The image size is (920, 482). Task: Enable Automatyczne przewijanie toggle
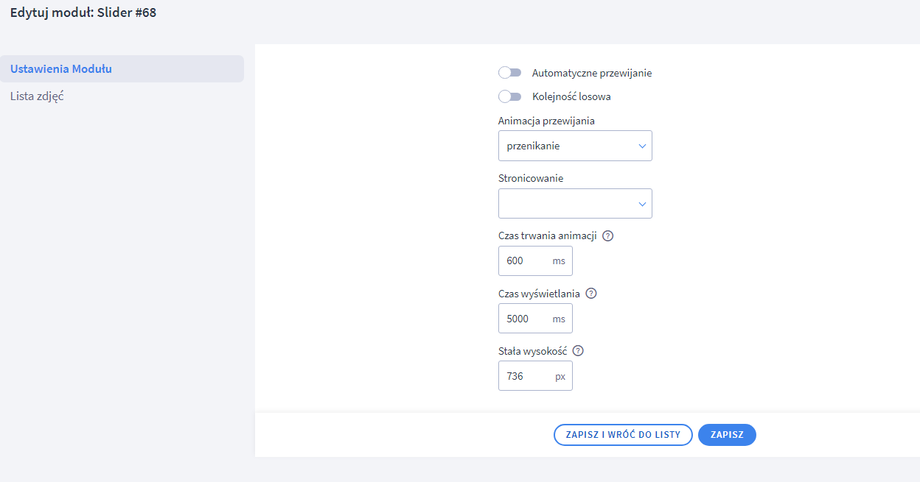(x=510, y=73)
